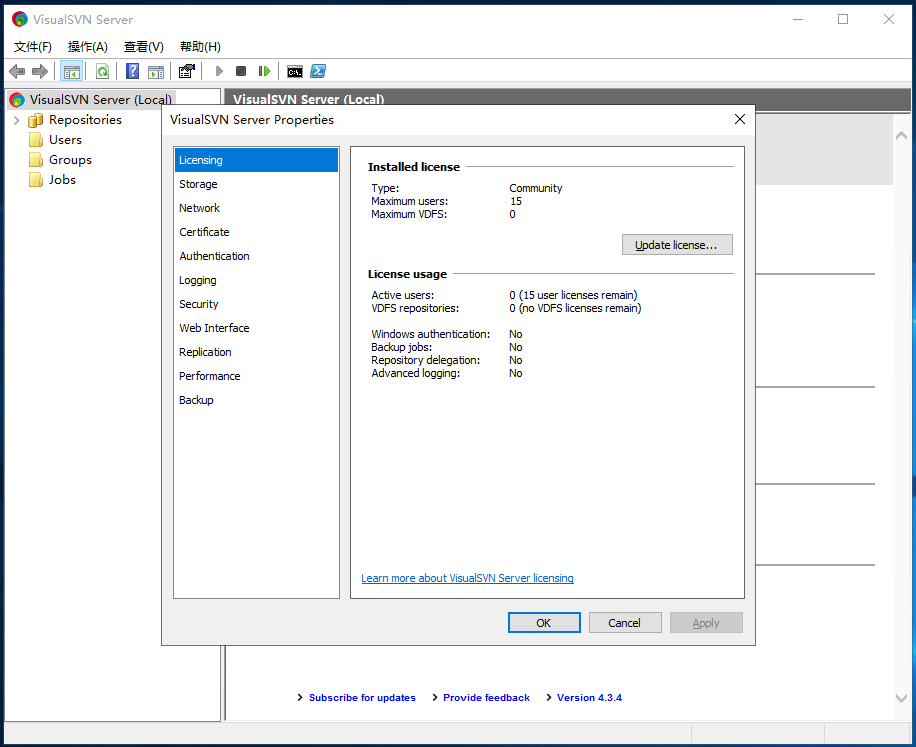The height and width of the screenshot is (747, 916).
Task: Open the PowerShell toolbar icon
Action: 318,71
